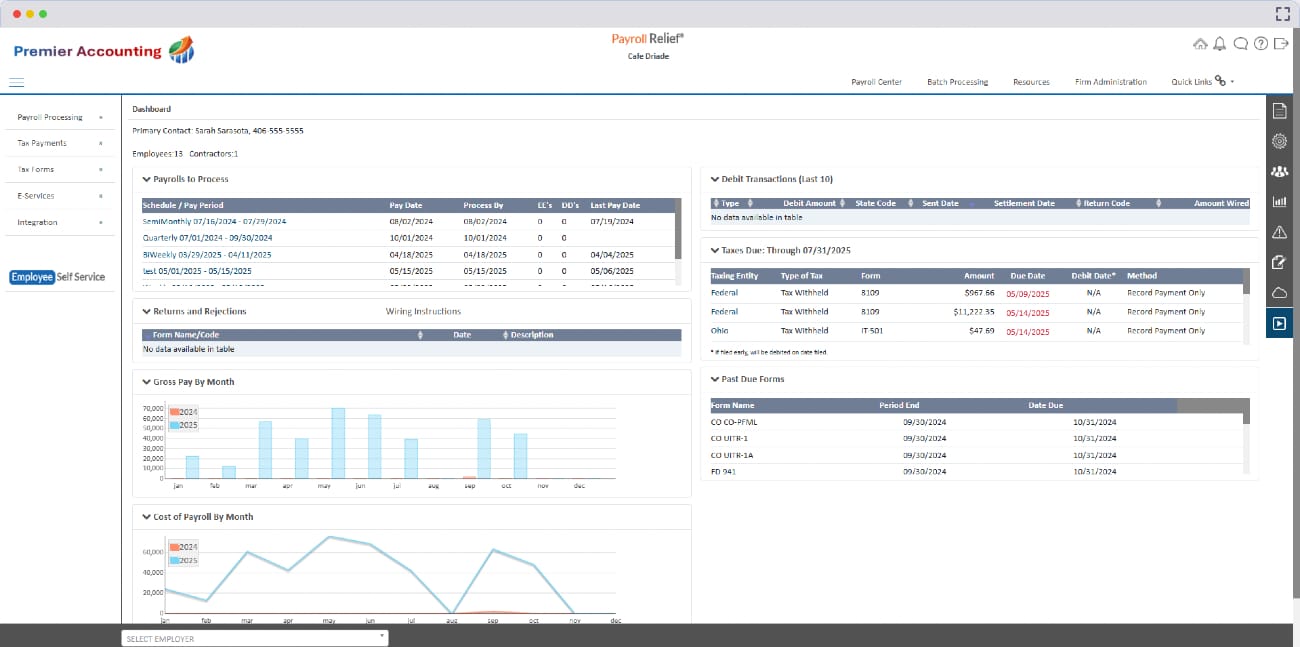The height and width of the screenshot is (647, 1300).
Task: Click the home icon in the header
Action: [x=1200, y=44]
